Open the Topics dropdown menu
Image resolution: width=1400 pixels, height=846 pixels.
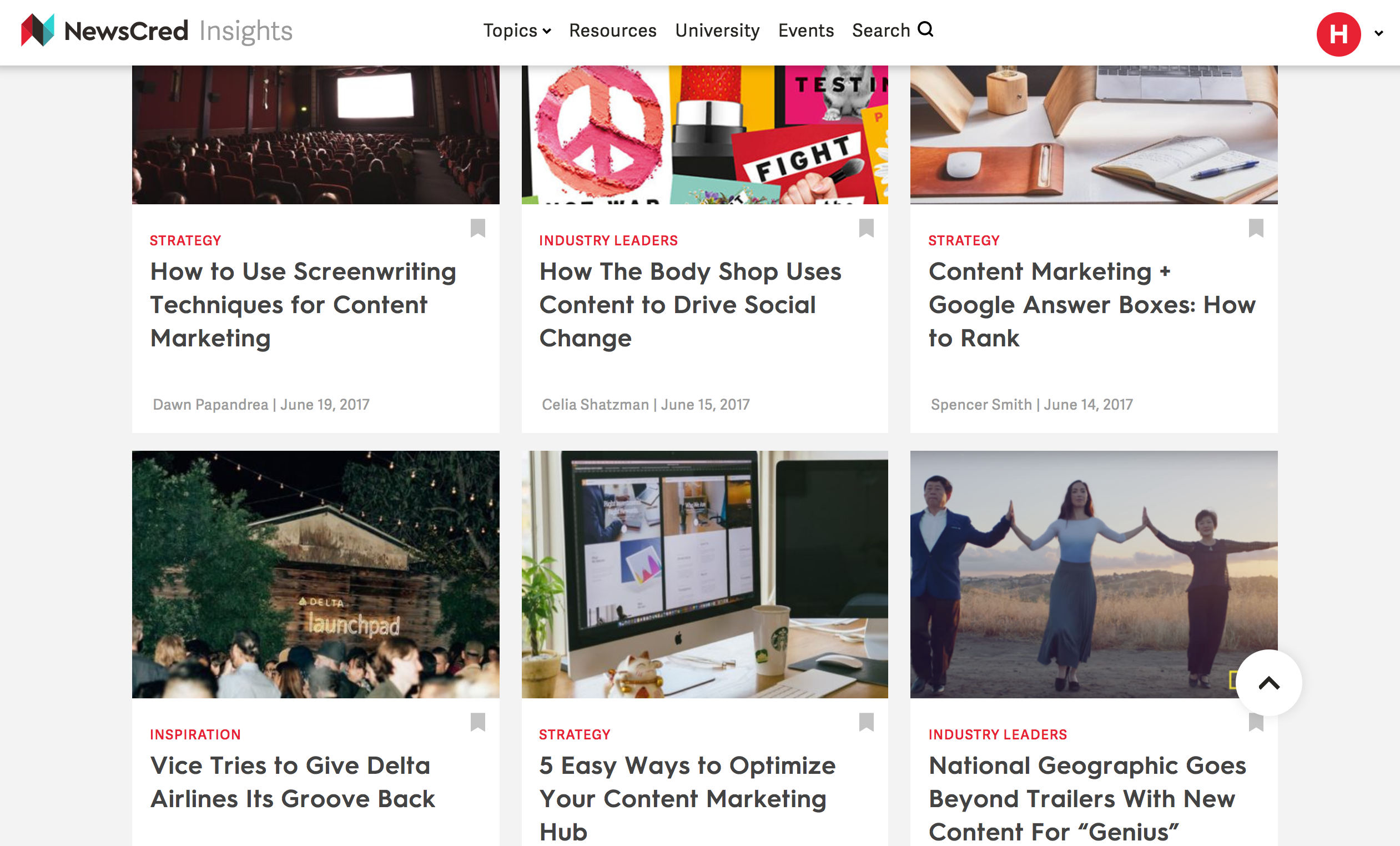[516, 31]
